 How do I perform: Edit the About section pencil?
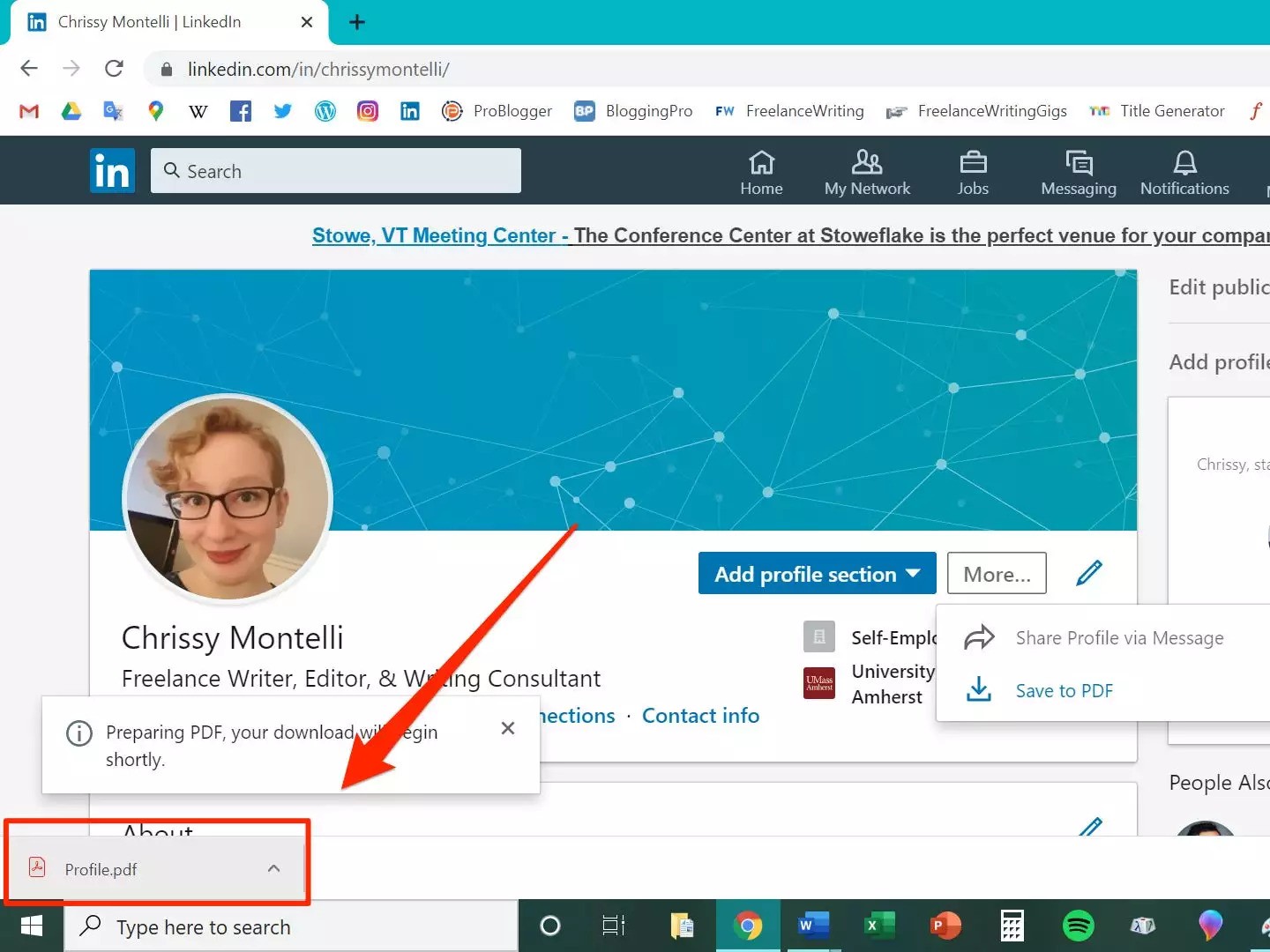(x=1091, y=827)
